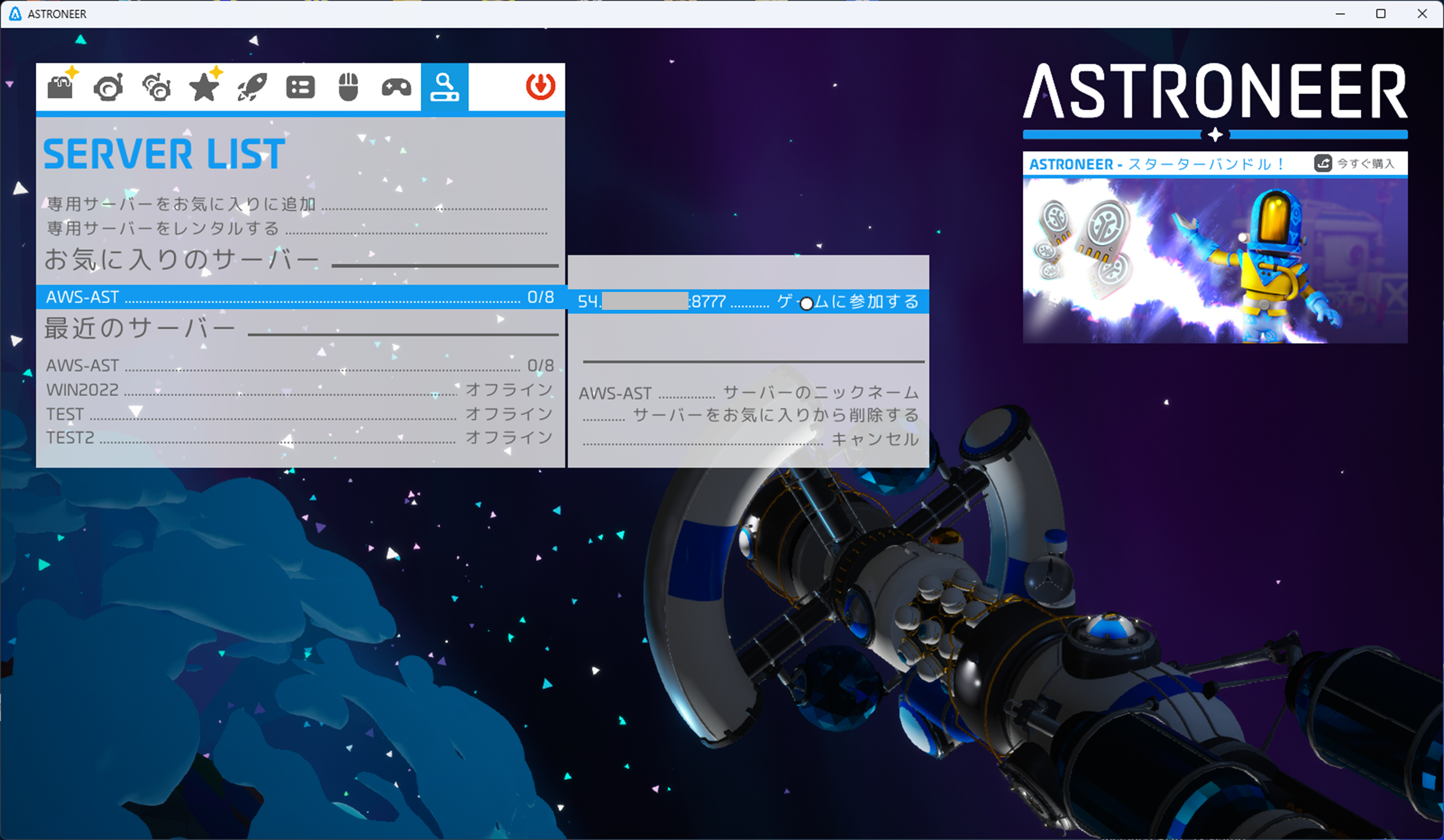Click the star with sparkle icon
This screenshot has height=840, width=1444.
point(204,87)
